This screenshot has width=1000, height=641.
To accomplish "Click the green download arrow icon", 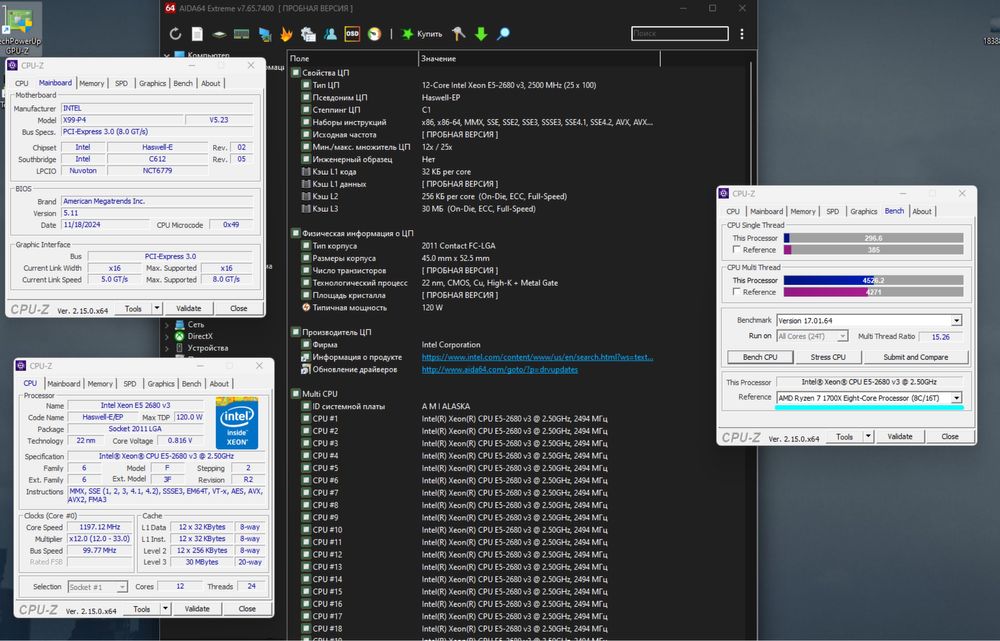I will click(x=481, y=34).
